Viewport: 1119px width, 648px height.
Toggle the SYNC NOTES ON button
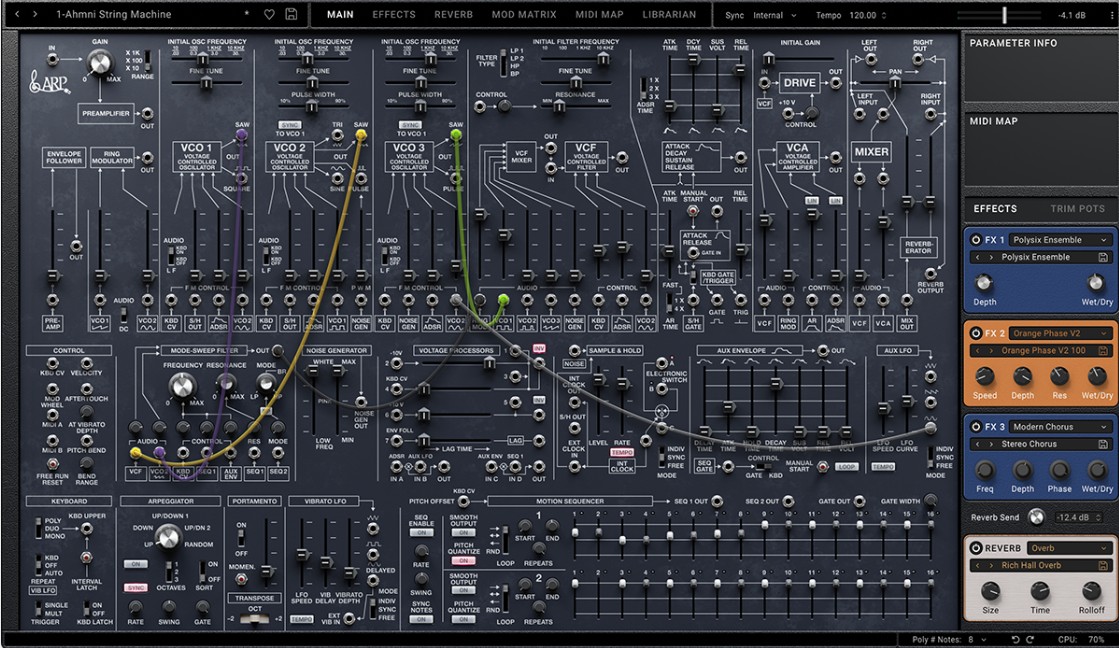pos(421,619)
